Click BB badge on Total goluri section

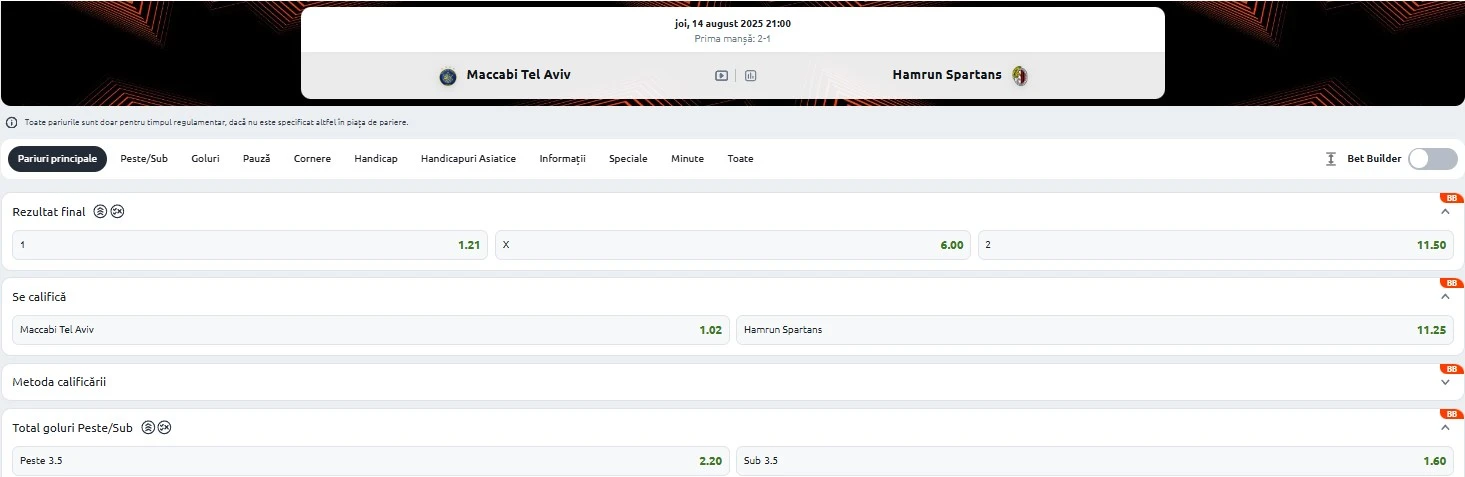pos(1451,414)
